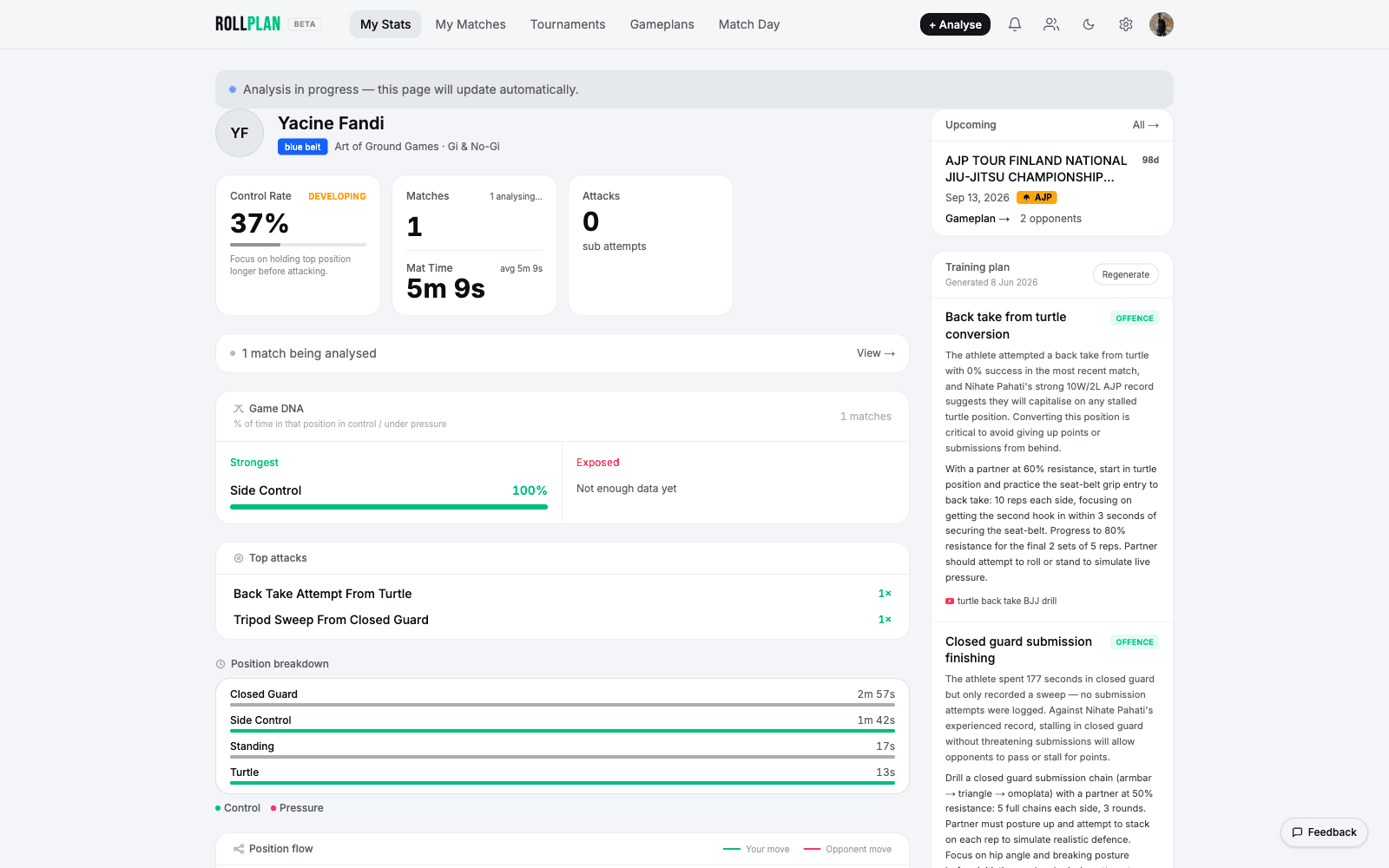Viewport: 1389px width, 868px height.
Task: Click the 'Generated 8 Jun 2026' text
Action: 991,282
